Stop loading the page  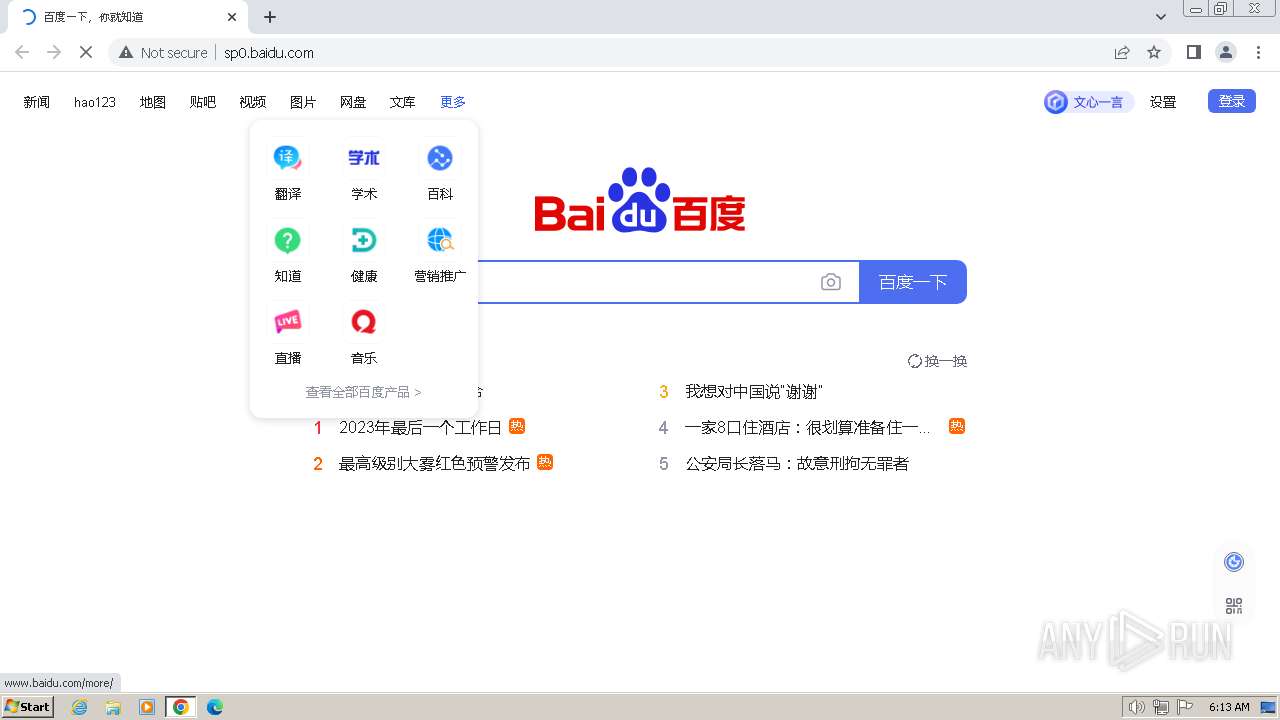(86, 52)
